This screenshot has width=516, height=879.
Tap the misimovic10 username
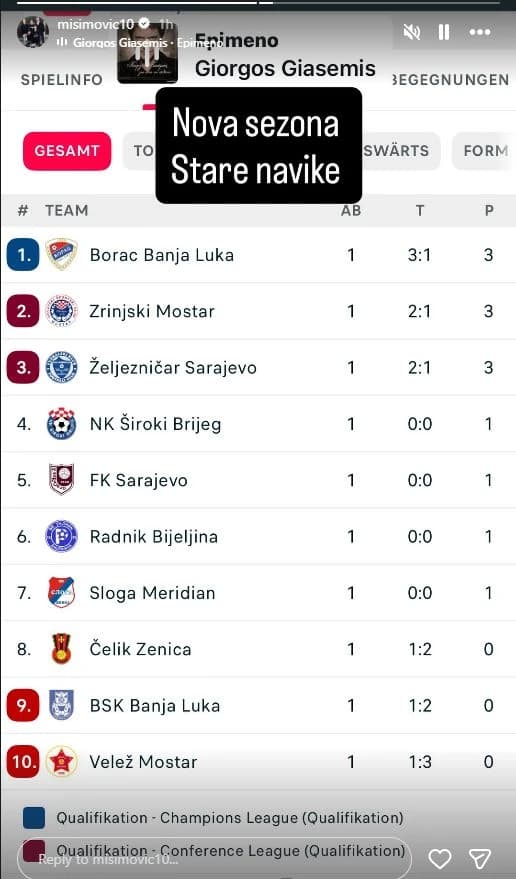(95, 24)
